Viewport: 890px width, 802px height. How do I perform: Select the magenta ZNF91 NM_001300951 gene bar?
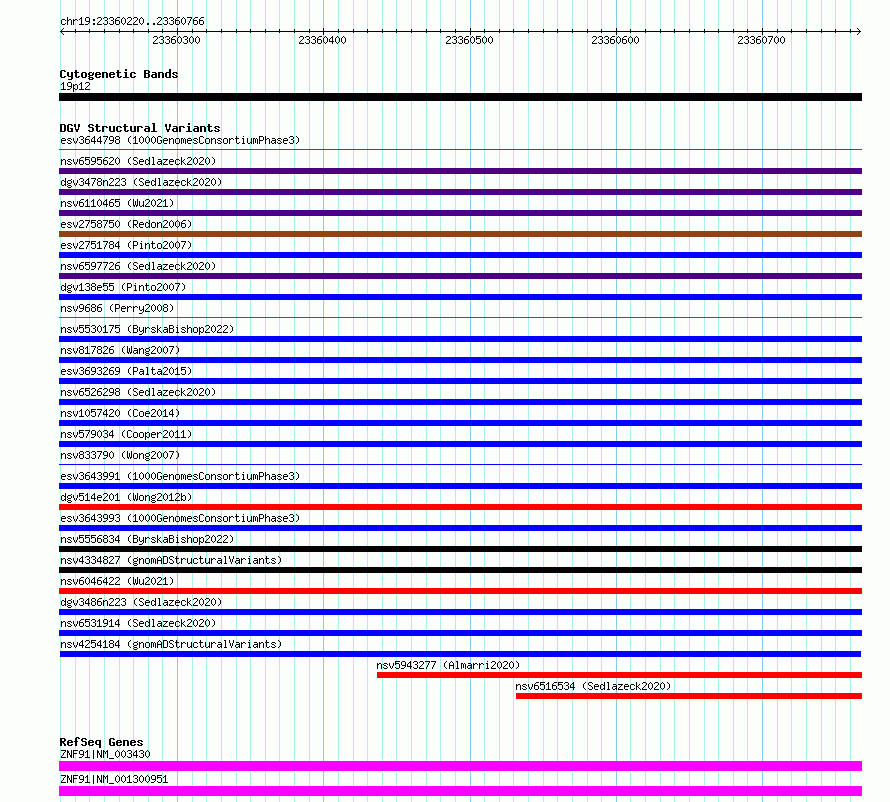(460, 791)
